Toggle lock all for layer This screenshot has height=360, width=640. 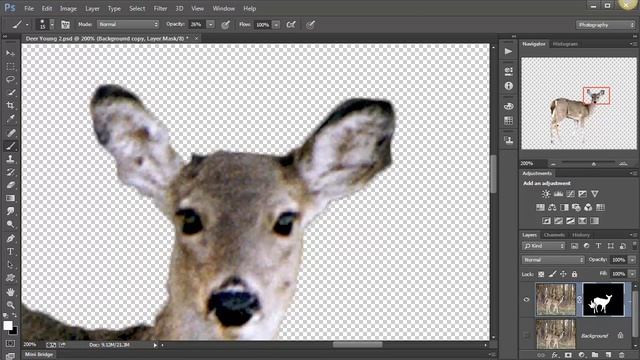point(574,274)
